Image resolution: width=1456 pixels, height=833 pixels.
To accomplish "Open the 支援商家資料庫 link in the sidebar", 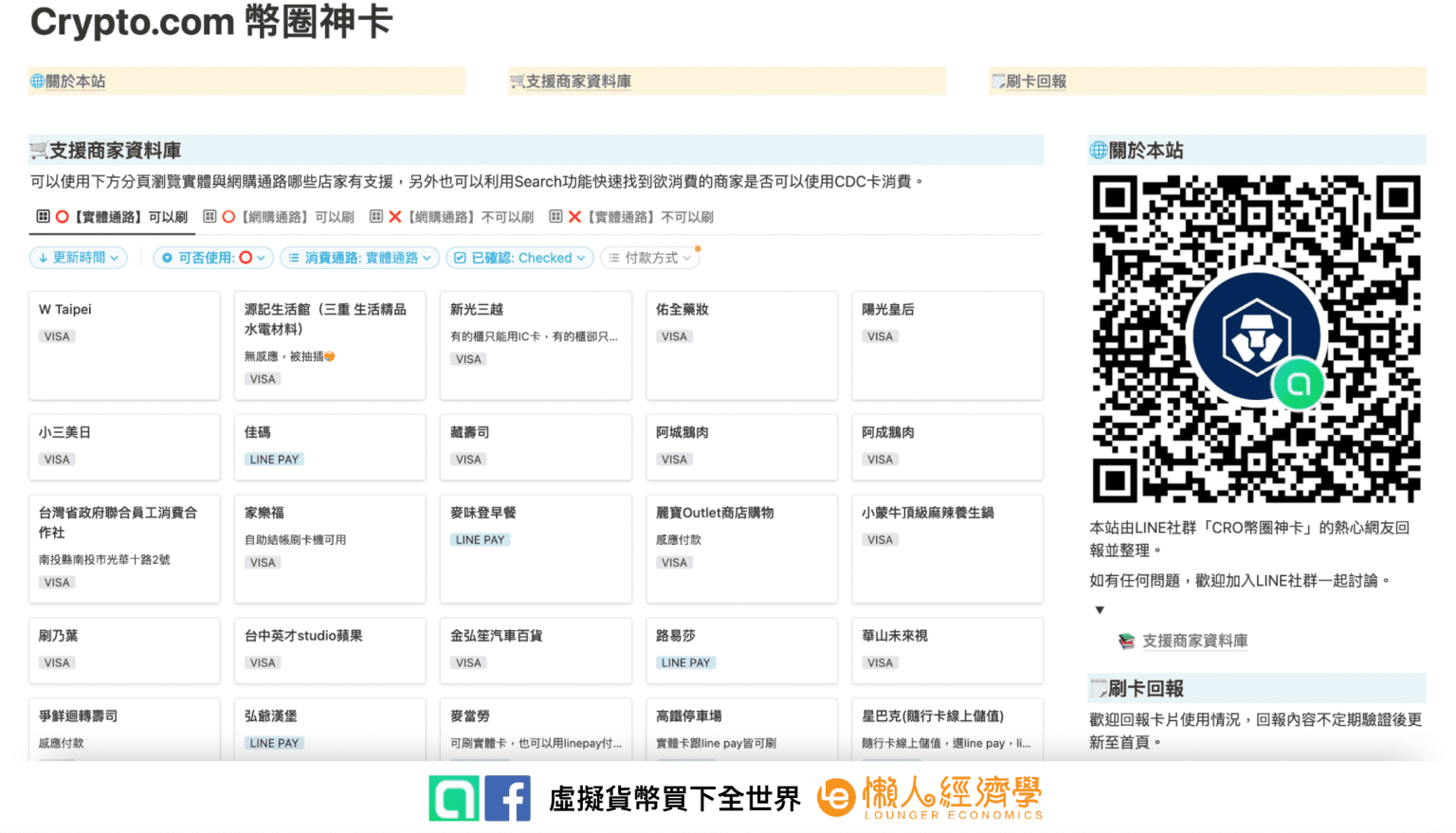I will (1193, 641).
